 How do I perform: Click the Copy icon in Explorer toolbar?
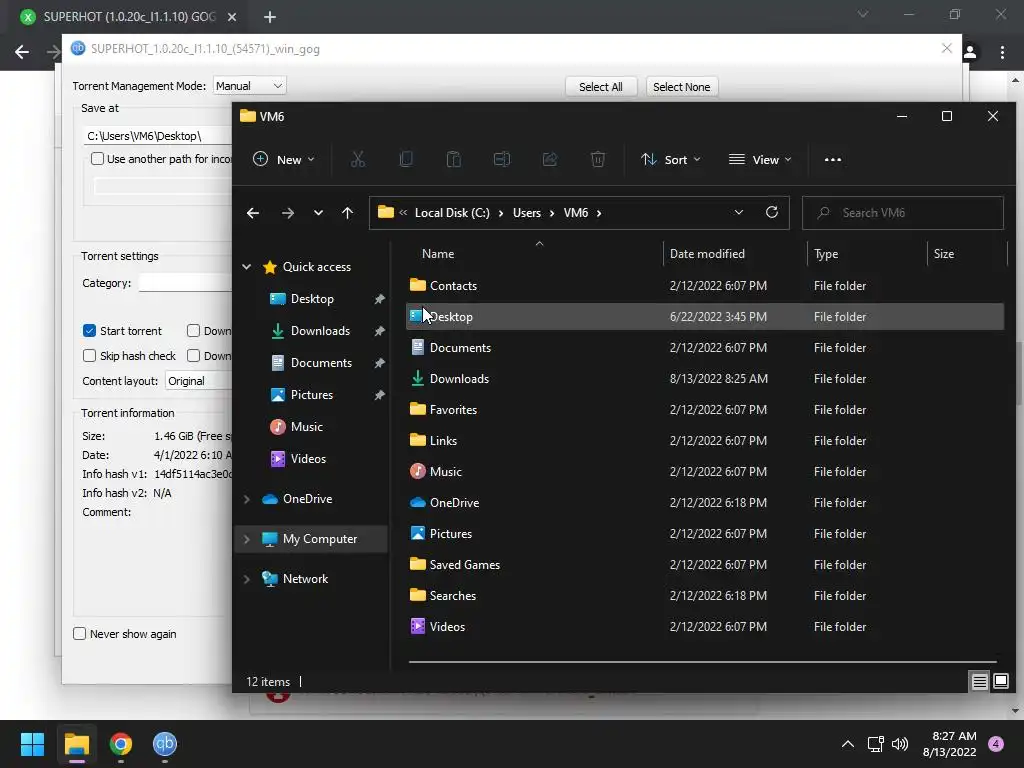406,159
